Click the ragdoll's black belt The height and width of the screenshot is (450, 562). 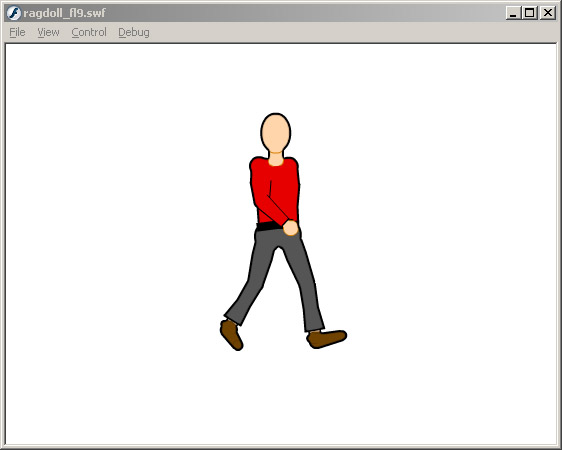pyautogui.click(x=269, y=226)
